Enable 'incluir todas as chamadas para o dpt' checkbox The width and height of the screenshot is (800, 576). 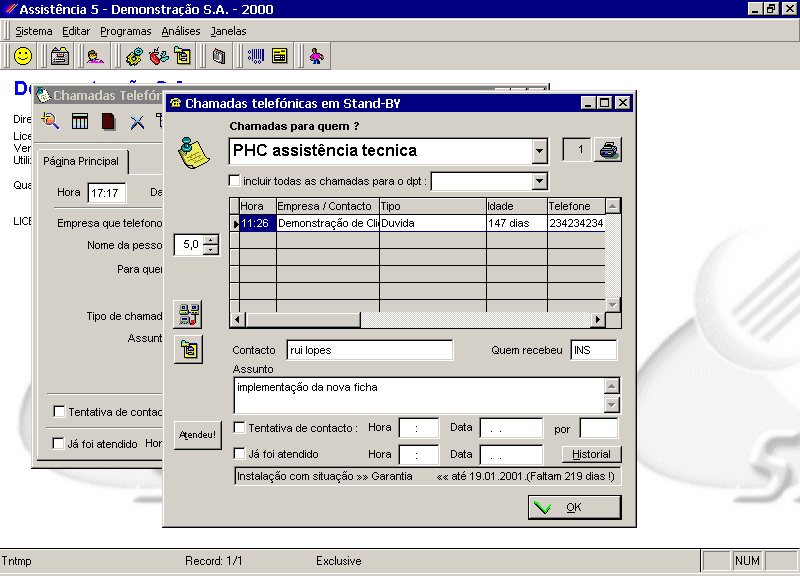(235, 181)
